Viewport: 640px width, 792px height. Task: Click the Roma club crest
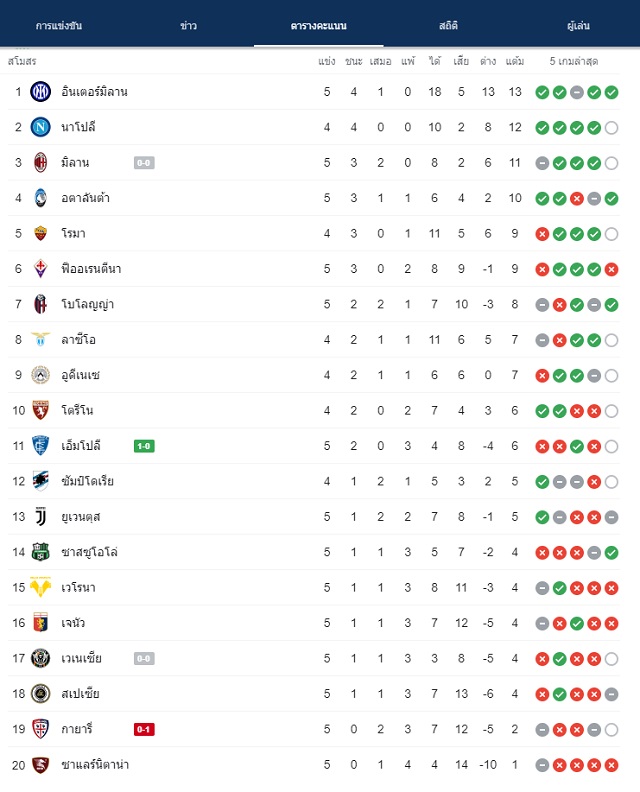click(40, 233)
